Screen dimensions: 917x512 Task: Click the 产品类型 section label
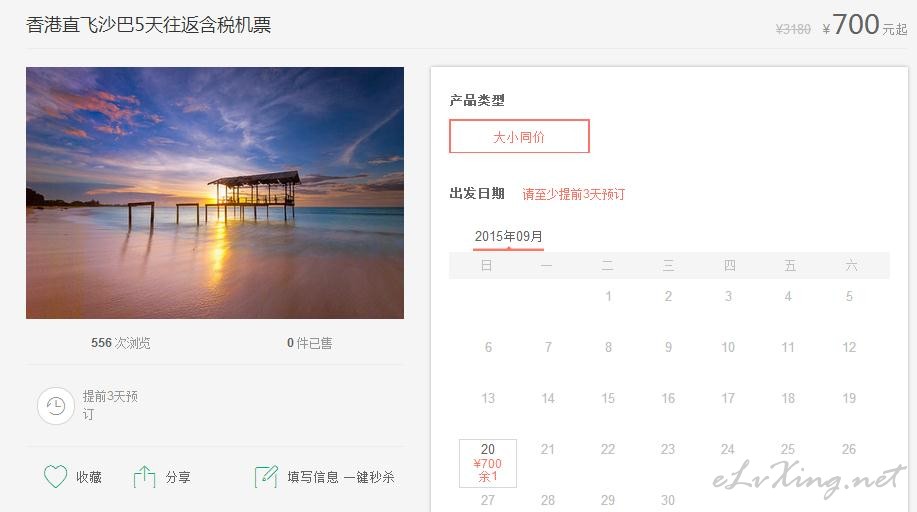click(477, 100)
